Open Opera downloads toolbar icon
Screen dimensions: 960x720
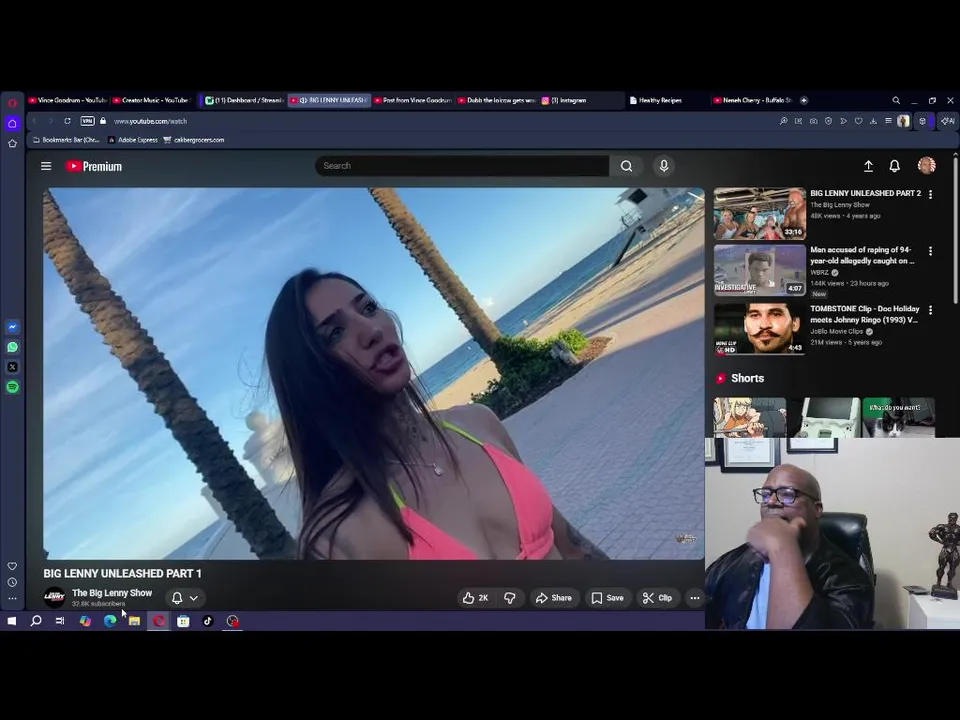coord(873,121)
